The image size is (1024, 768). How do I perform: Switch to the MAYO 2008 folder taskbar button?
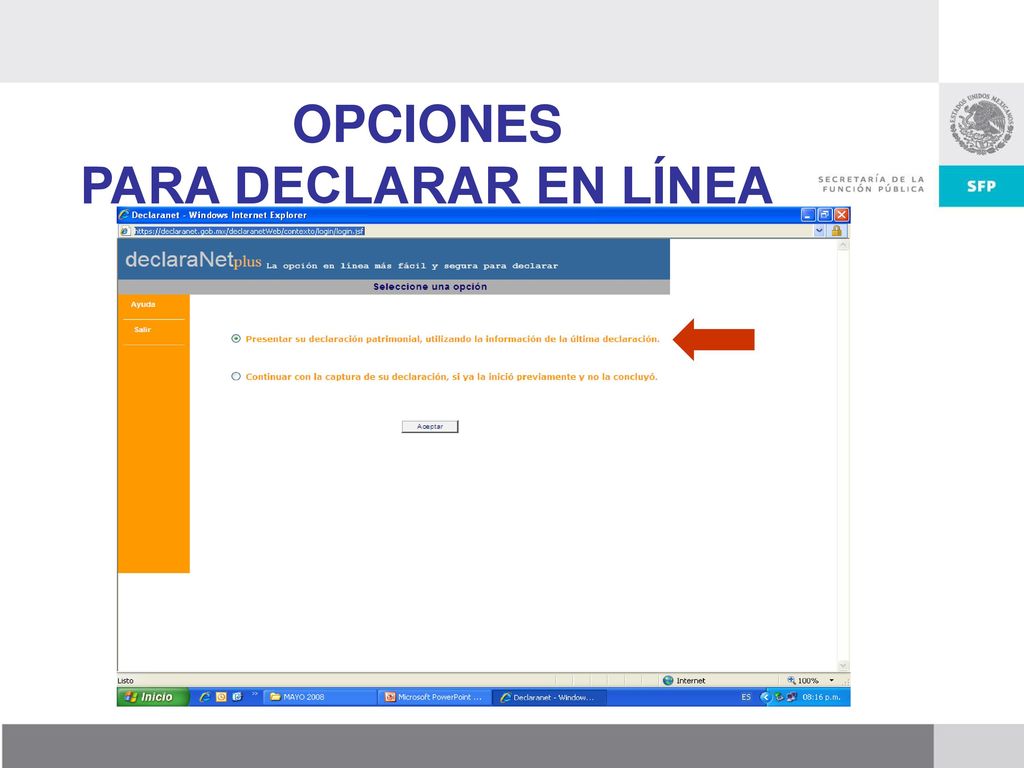coord(319,697)
